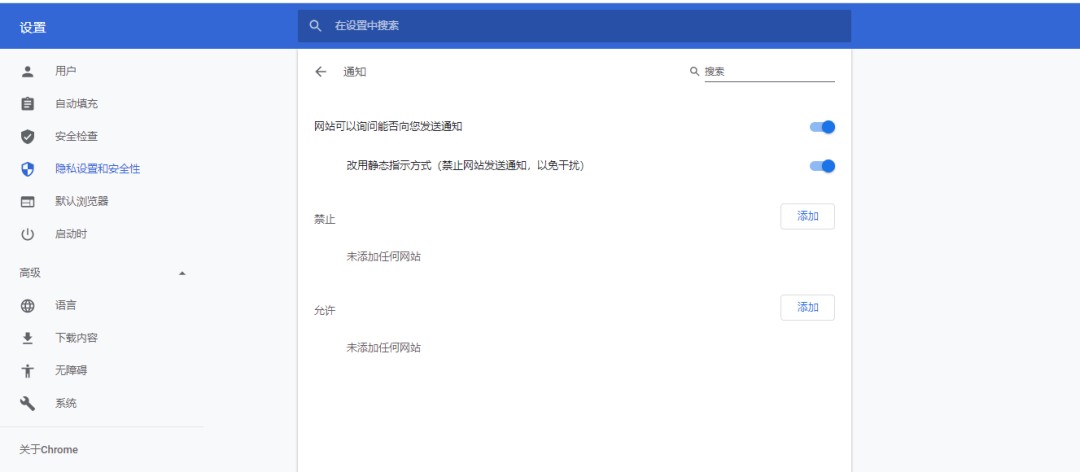Click the download arrow icon for 下载内容

28,338
